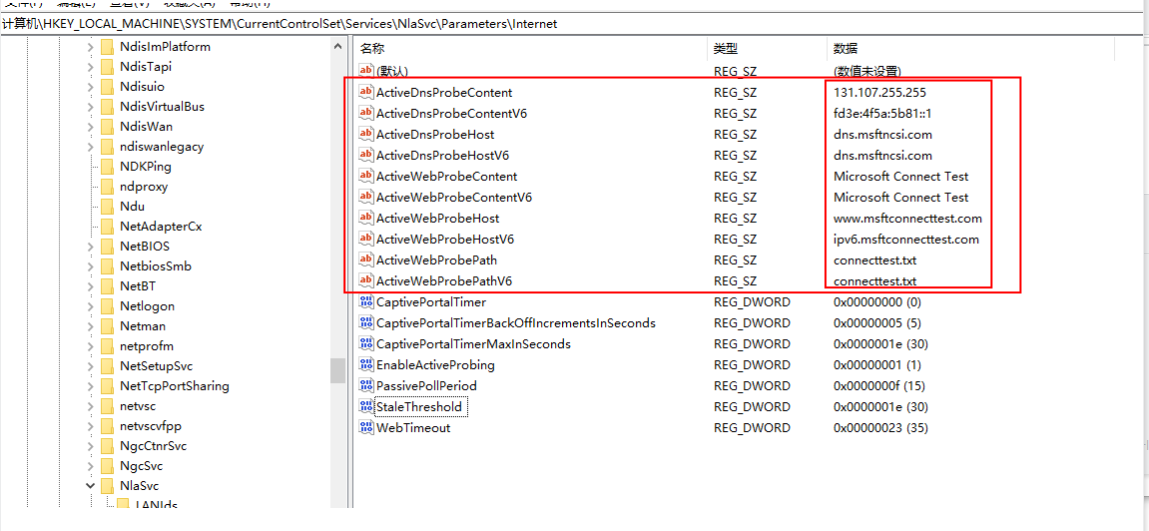The height and width of the screenshot is (531, 1149).
Task: Click the (数值未设置) data cell
Action: tap(867, 71)
